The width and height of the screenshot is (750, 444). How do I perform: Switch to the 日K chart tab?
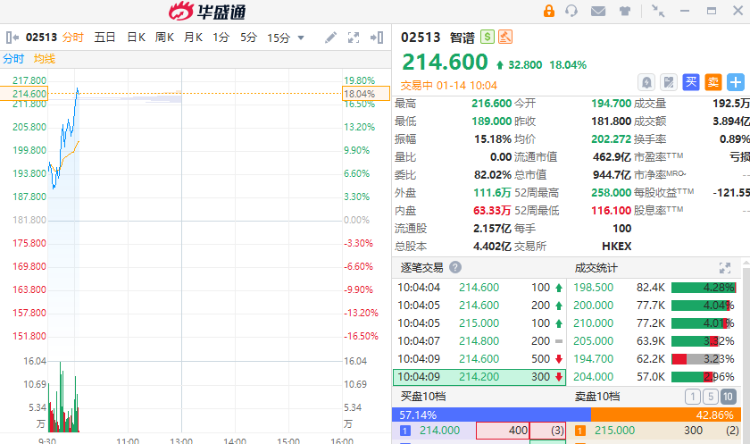pos(136,38)
